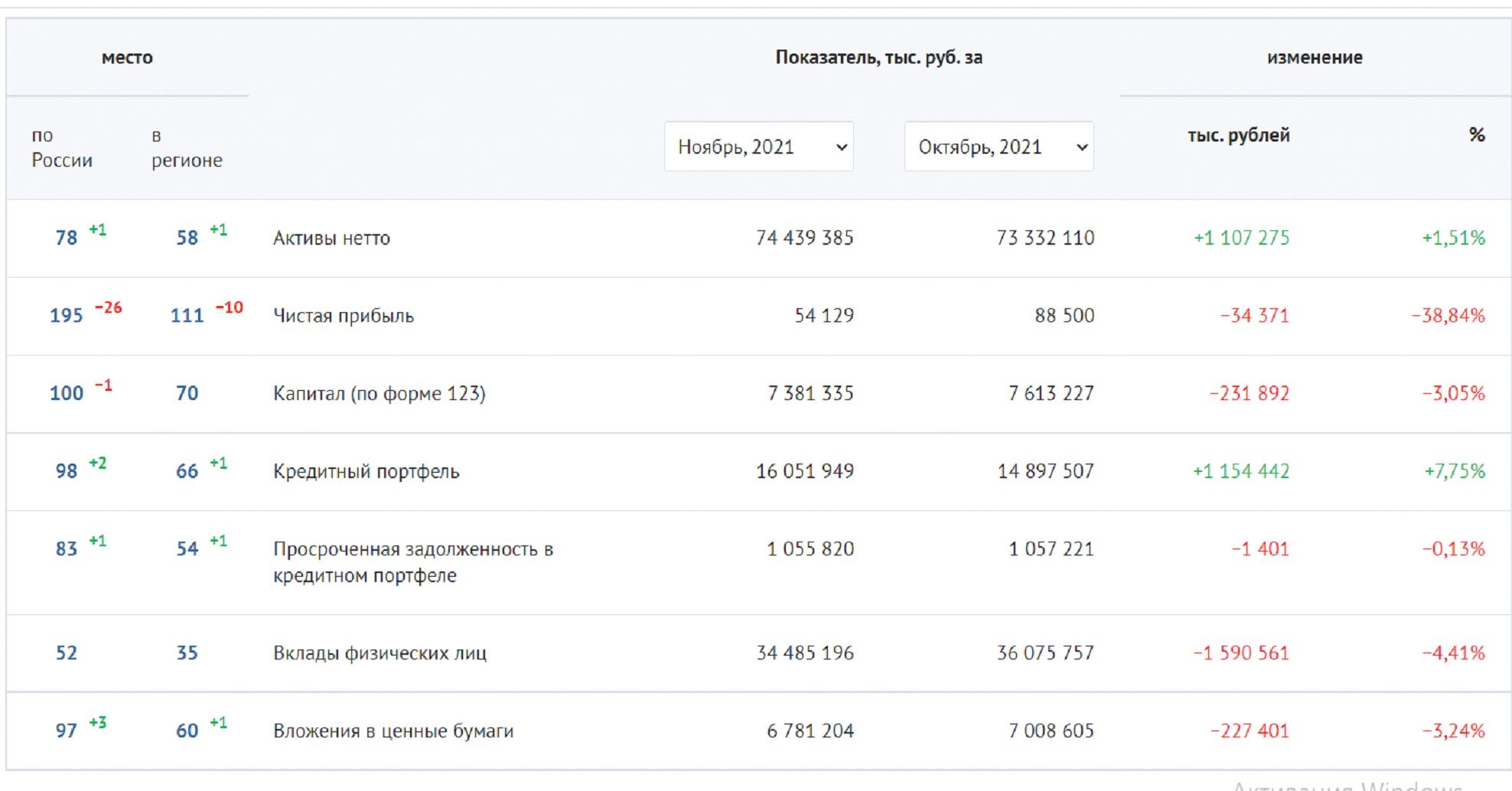
Task: Select Russia rank 100 for Капитал
Action: tap(67, 393)
